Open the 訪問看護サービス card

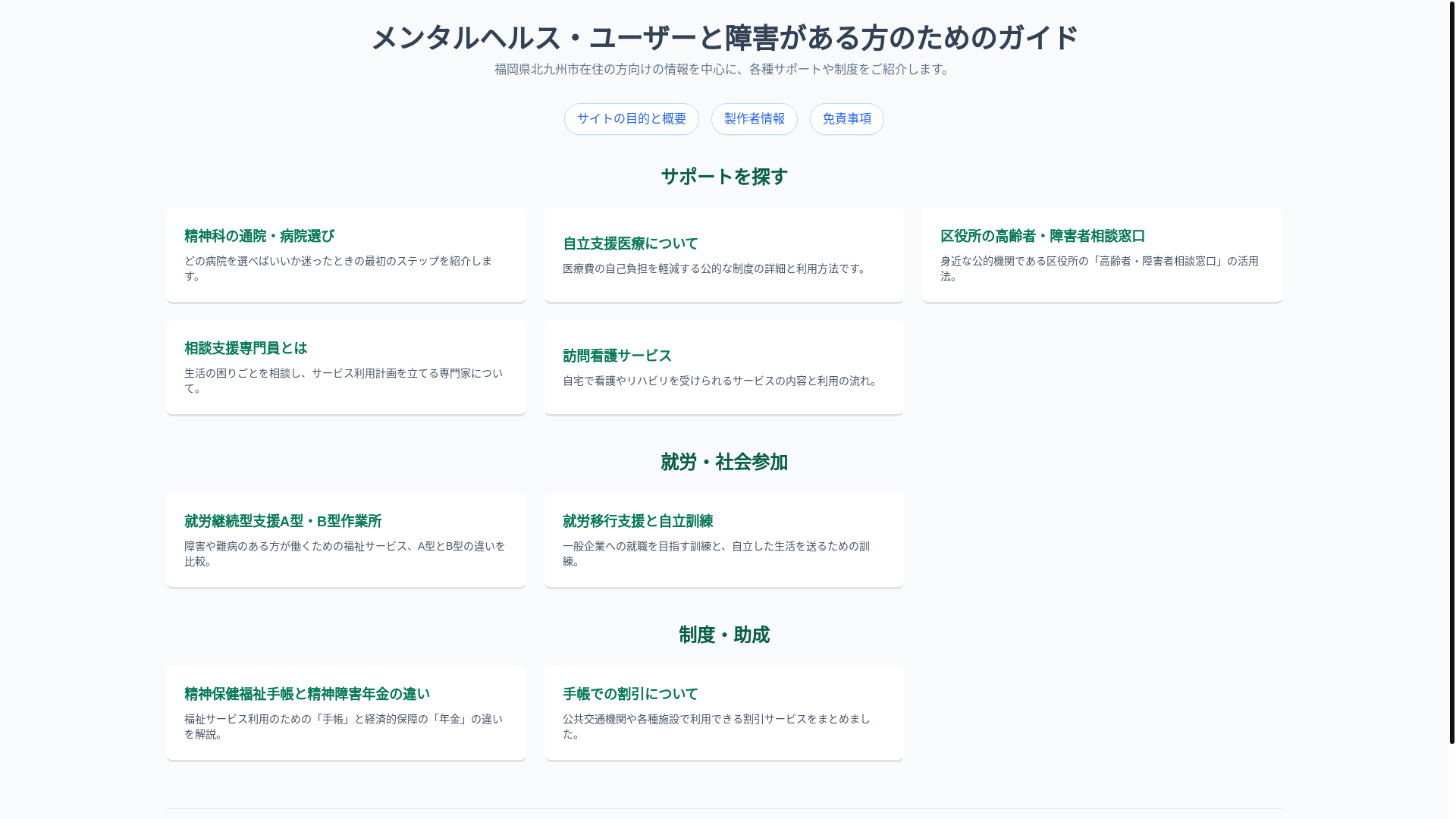(x=723, y=367)
